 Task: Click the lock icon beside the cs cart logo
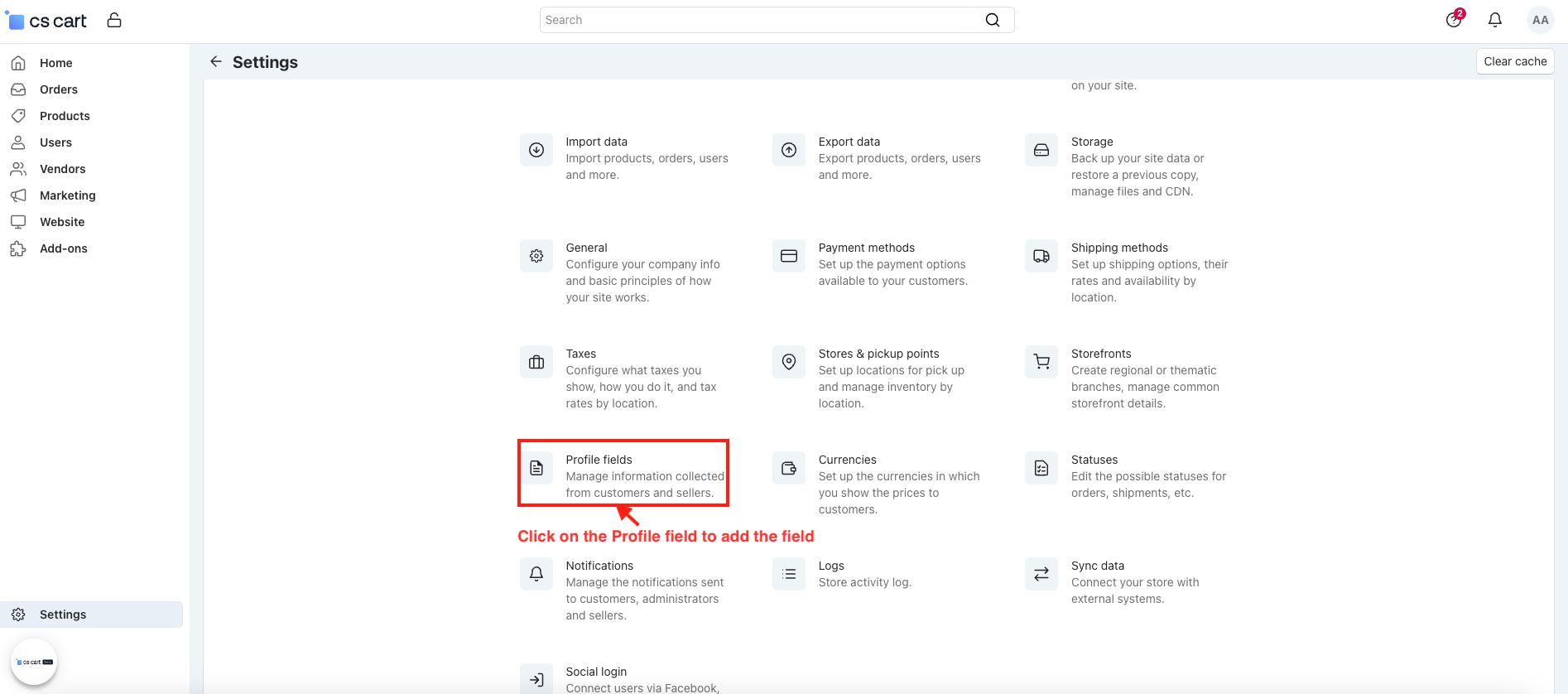(x=114, y=20)
